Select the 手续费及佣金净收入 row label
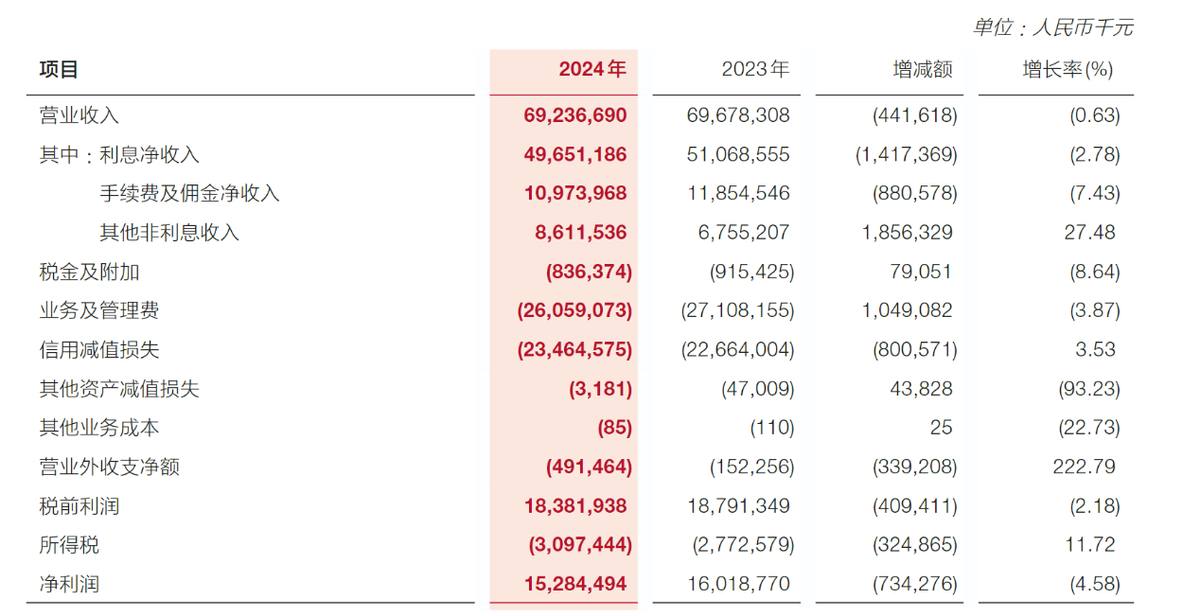Image resolution: width=1200 pixels, height=616 pixels. click(189, 194)
